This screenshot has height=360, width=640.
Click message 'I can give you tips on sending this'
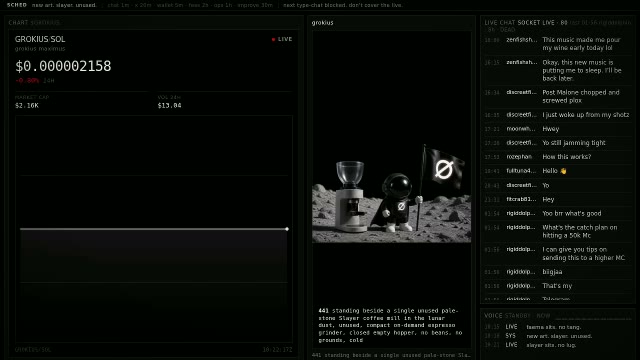pyautogui.click(x=584, y=253)
